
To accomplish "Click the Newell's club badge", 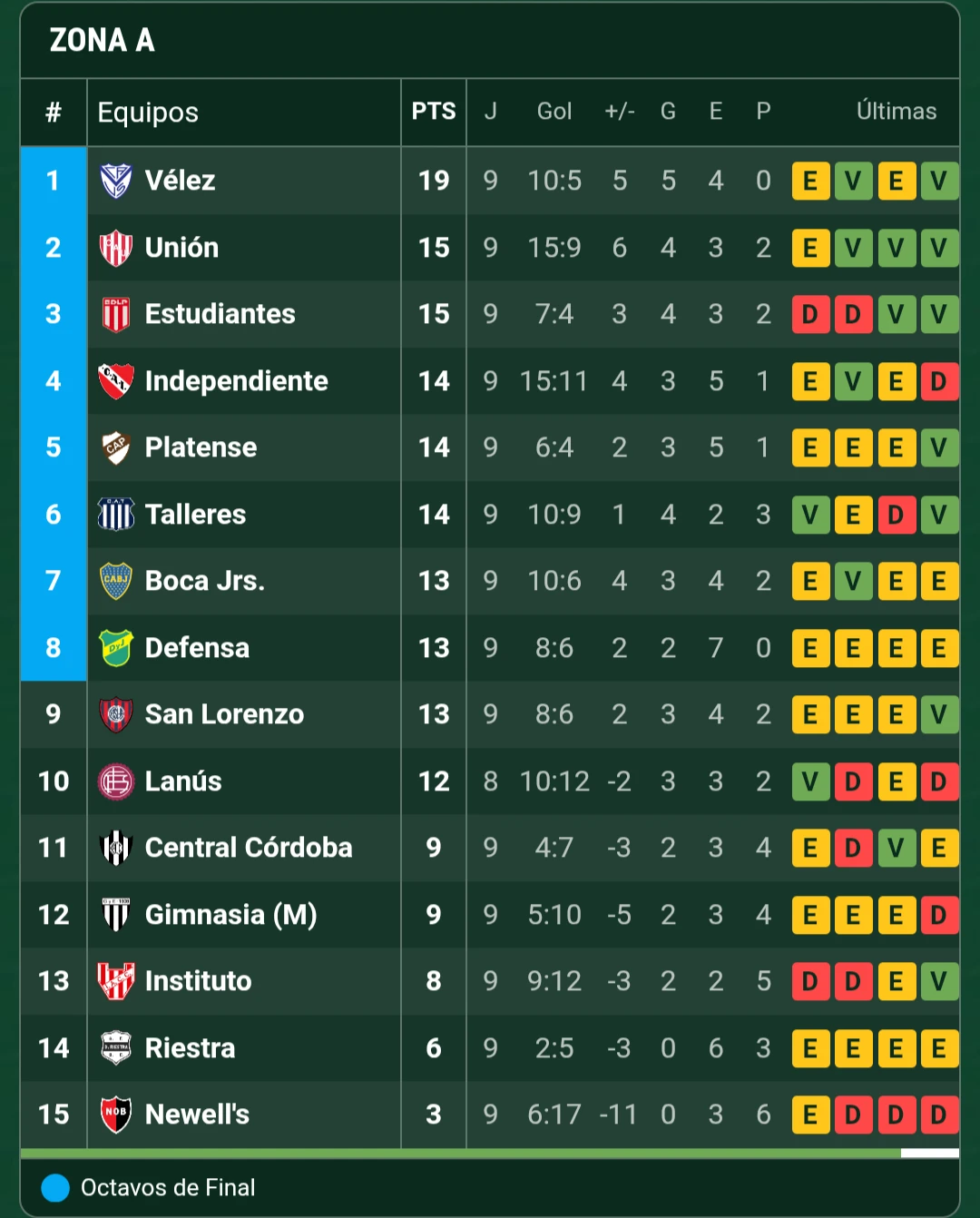I will click(114, 1115).
